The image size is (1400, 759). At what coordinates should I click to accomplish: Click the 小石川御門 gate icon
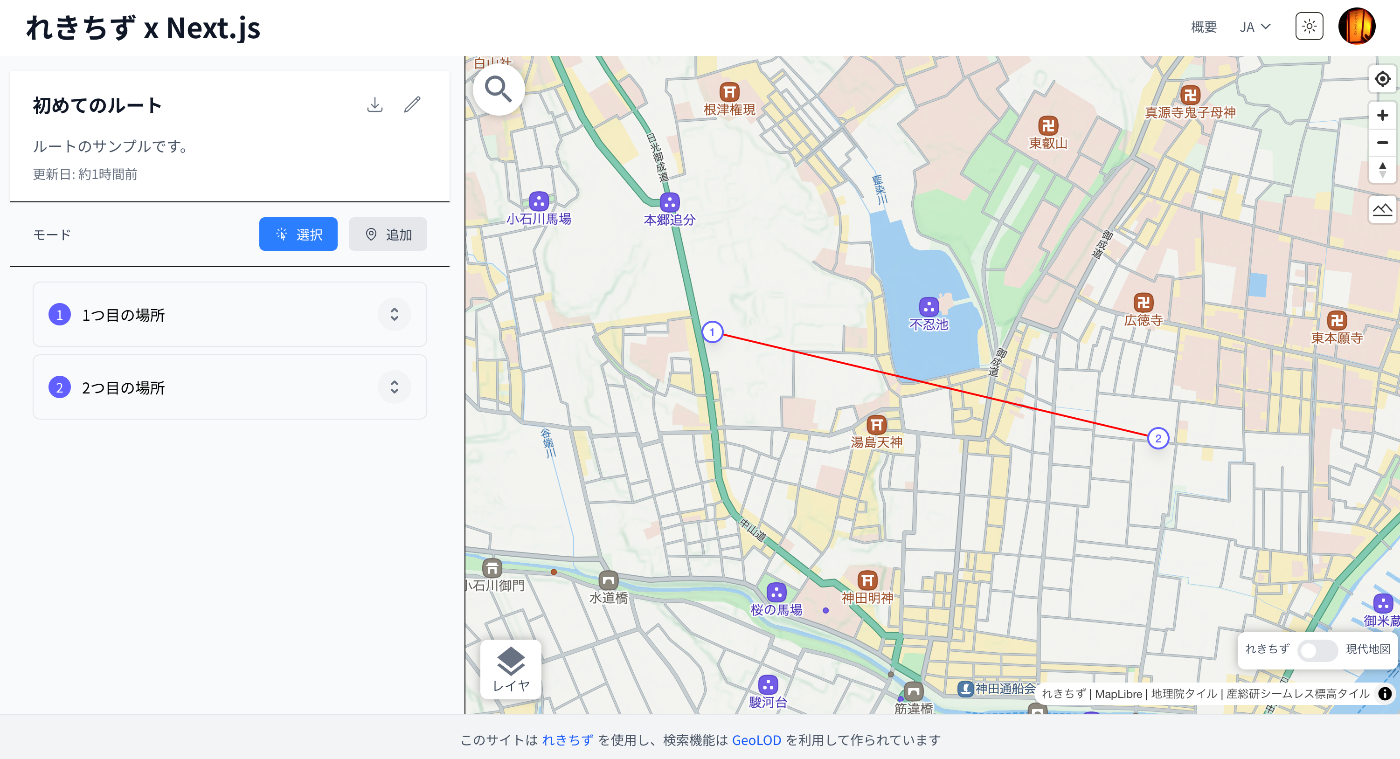pyautogui.click(x=492, y=568)
